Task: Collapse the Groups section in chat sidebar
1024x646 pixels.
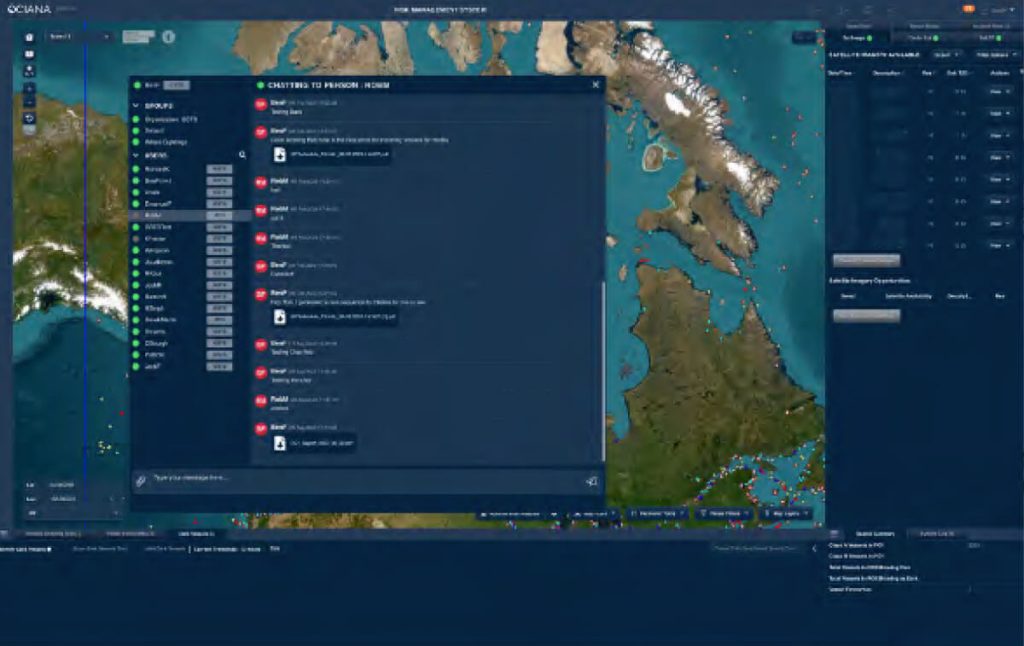Action: coord(136,105)
